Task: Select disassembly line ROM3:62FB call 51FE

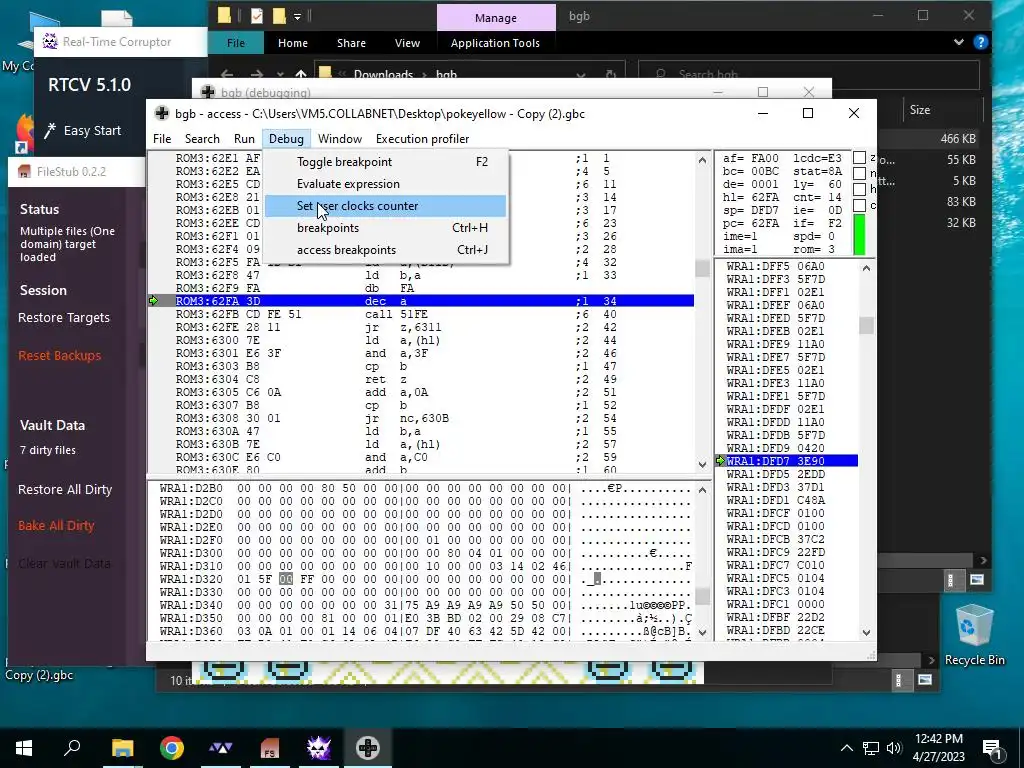Action: click(x=421, y=314)
